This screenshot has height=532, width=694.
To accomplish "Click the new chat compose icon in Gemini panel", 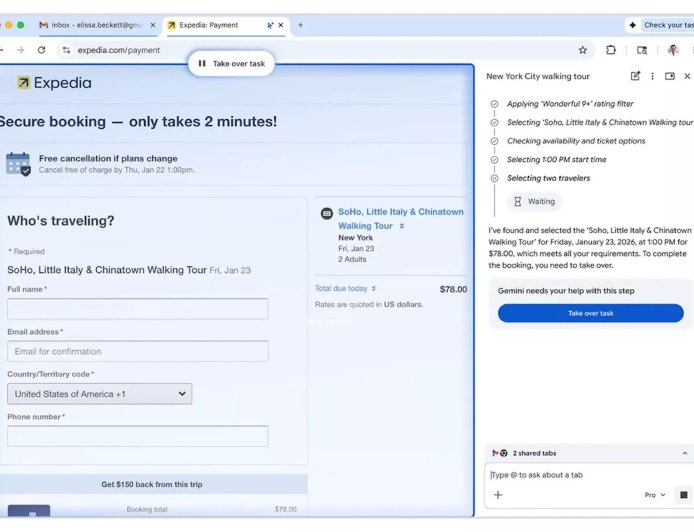I will 635,76.
